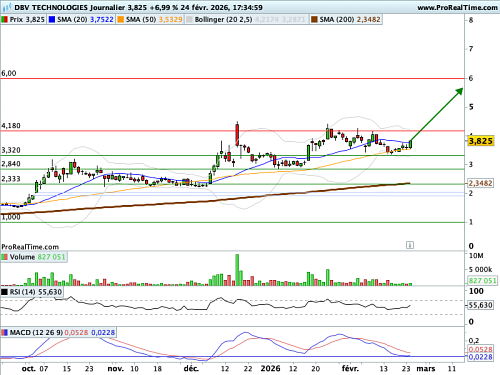500x375 pixels.
Task: Click the MACD legend color icon
Action: pos(5,333)
